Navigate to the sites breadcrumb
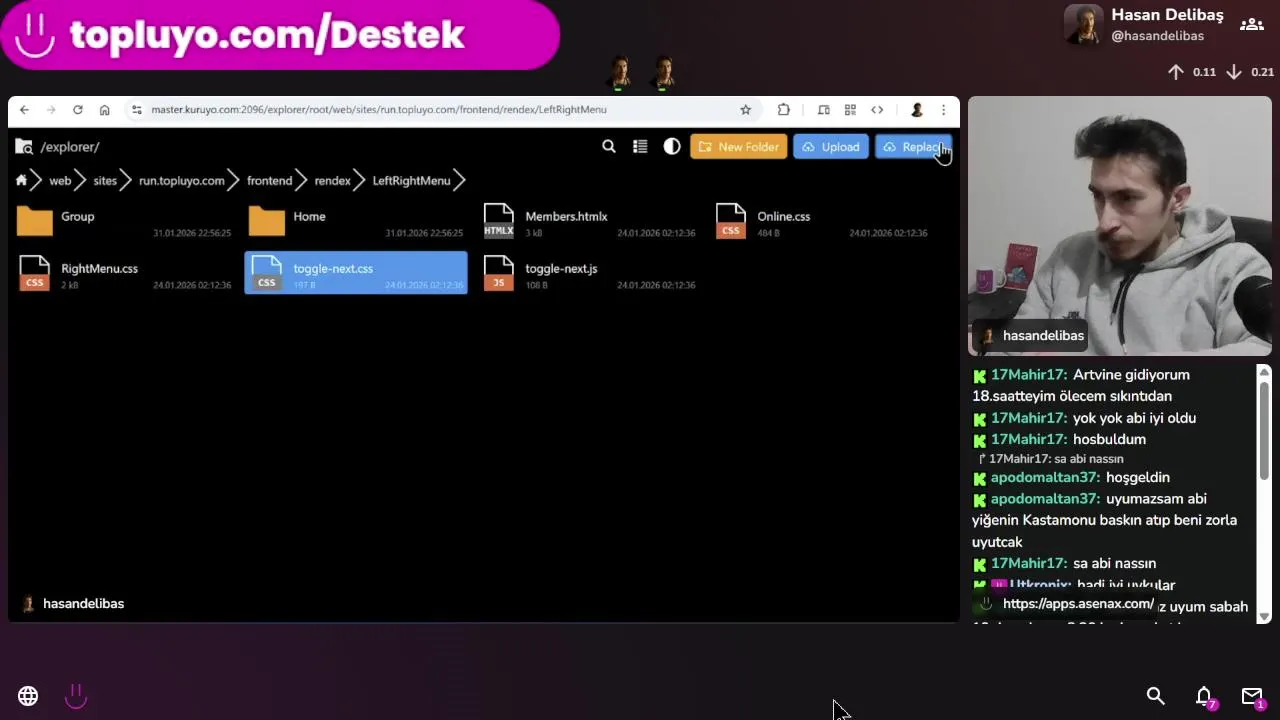This screenshot has height=720, width=1280. [x=105, y=181]
